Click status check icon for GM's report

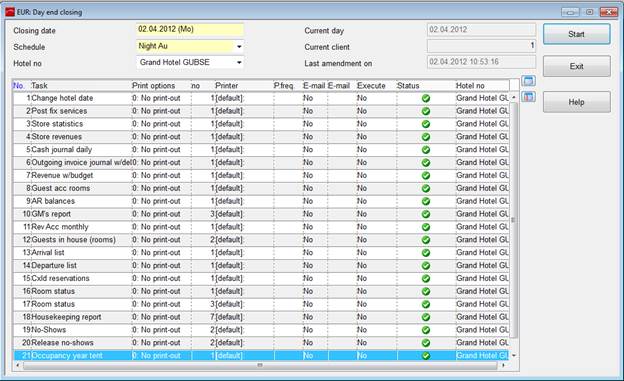click(426, 214)
